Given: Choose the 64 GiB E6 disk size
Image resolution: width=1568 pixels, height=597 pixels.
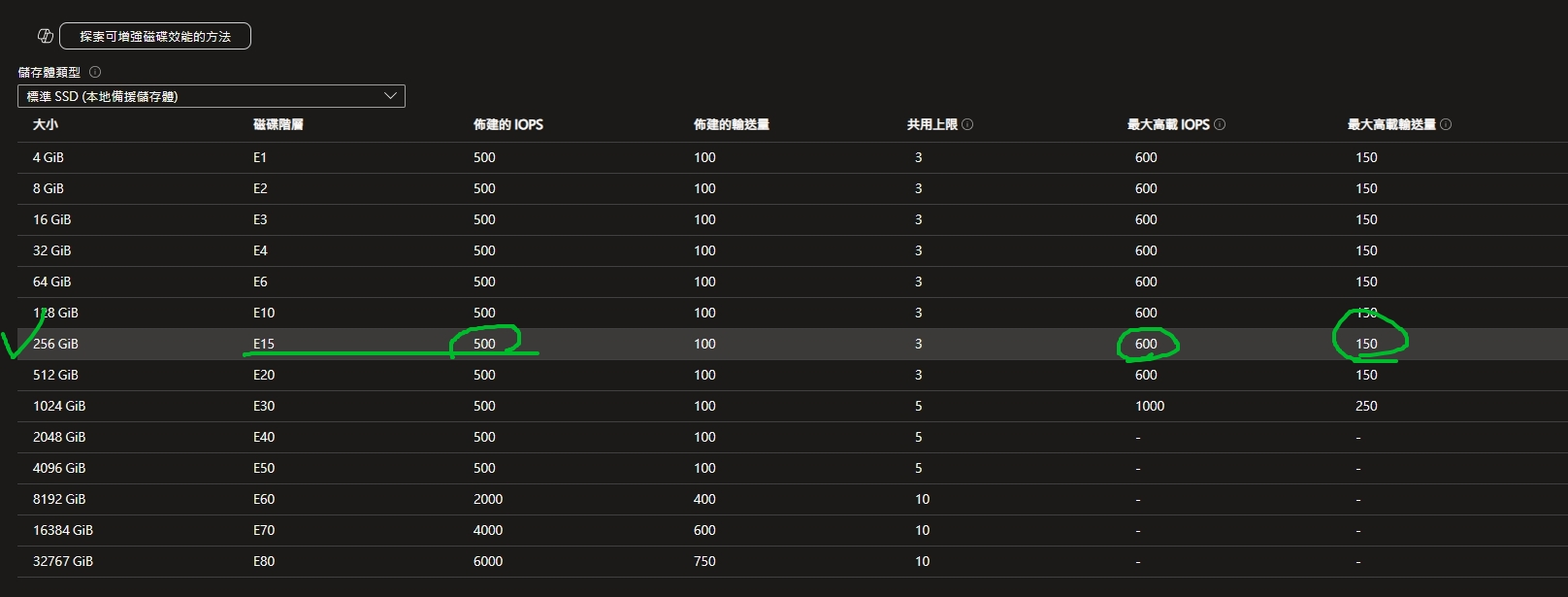Looking at the screenshot, I should point(52,282).
